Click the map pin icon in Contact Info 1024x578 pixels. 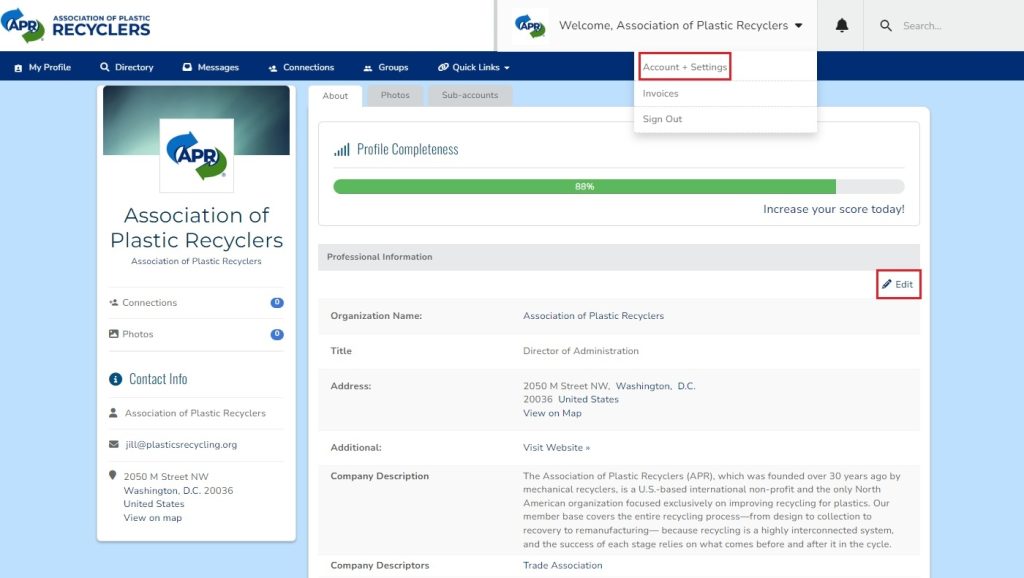point(112,475)
